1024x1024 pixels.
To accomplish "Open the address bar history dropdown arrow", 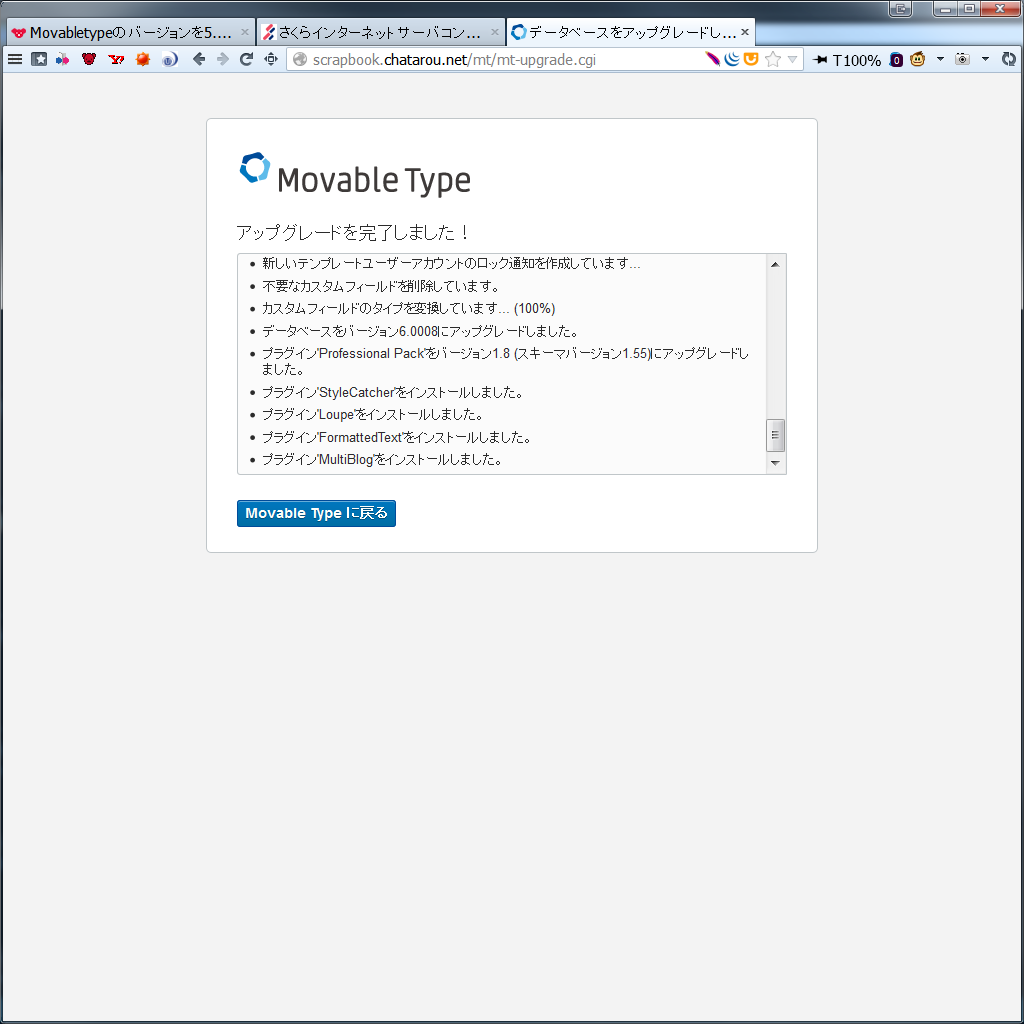I will 792,59.
